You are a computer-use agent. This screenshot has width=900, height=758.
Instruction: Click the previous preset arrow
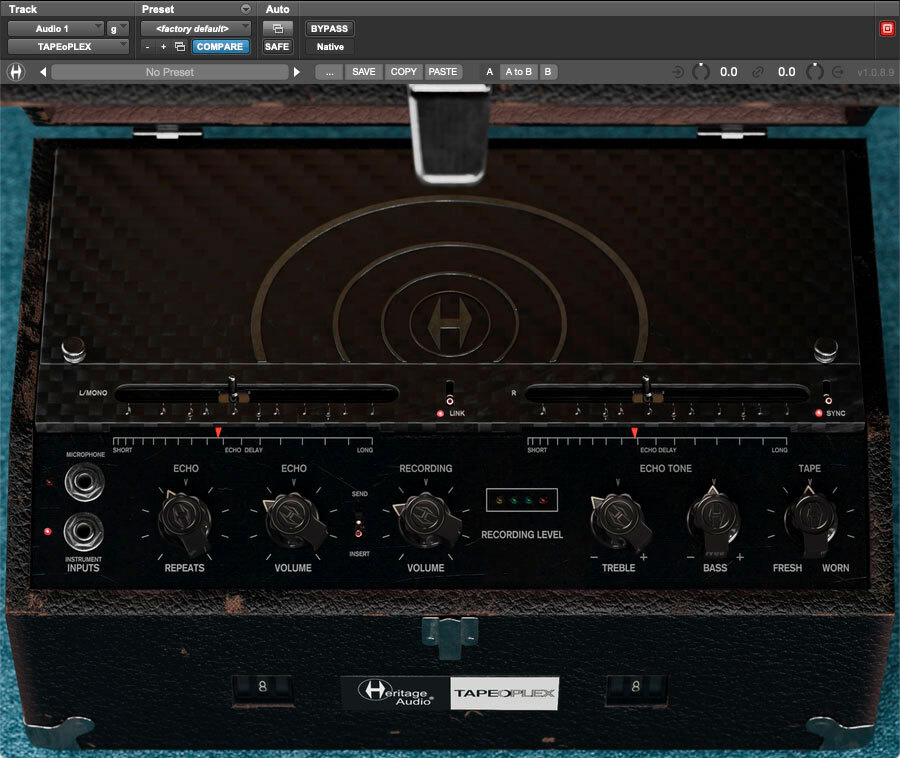point(41,71)
